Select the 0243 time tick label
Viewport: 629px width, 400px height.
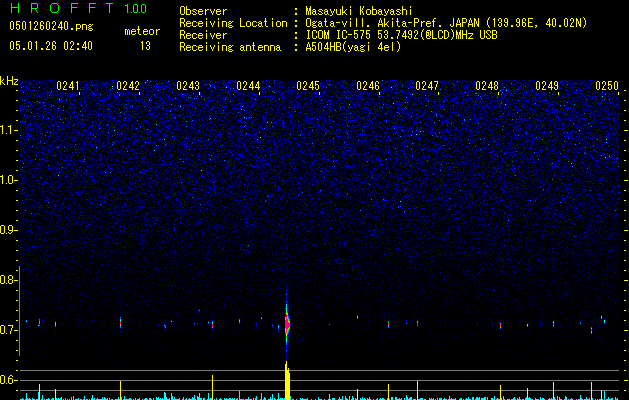click(x=188, y=86)
